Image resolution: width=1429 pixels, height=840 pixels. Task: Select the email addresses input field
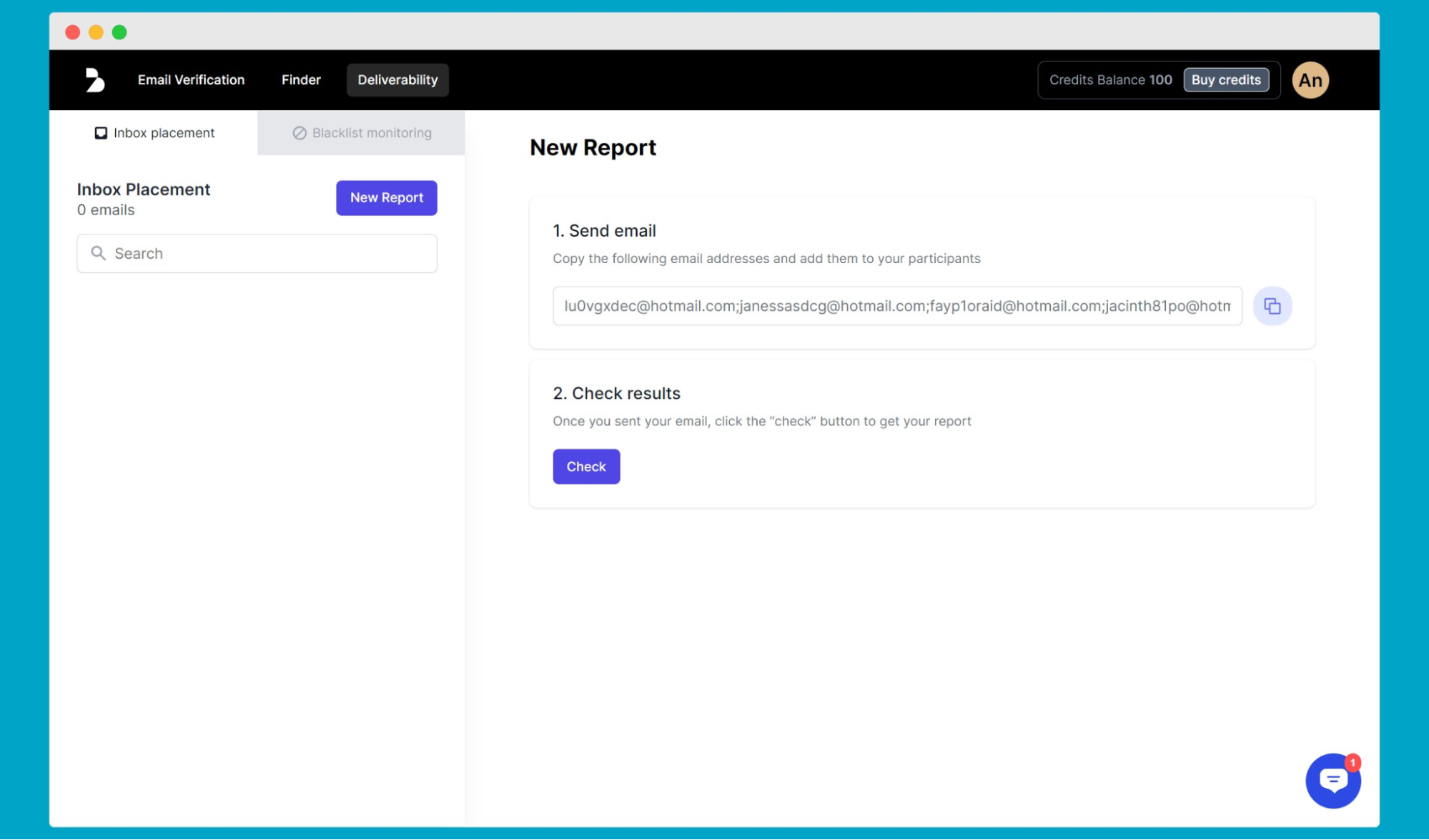point(898,306)
